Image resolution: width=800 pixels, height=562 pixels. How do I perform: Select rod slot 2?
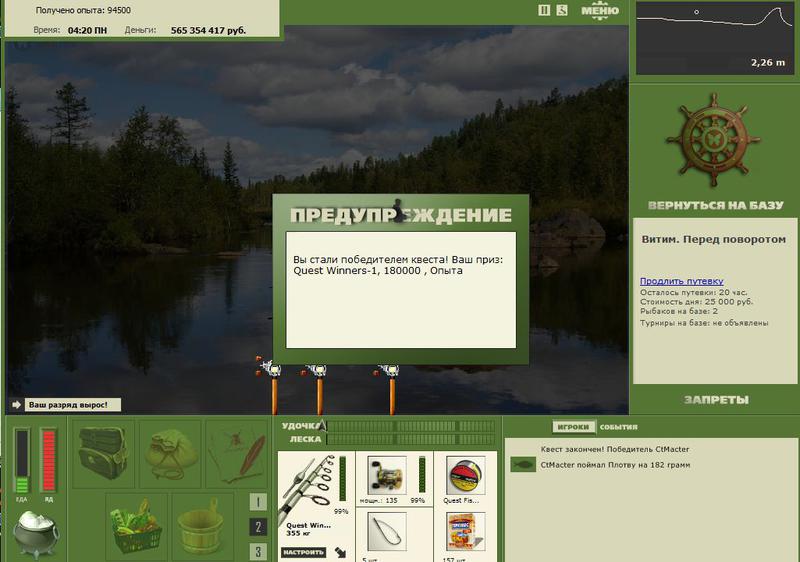pyautogui.click(x=258, y=527)
